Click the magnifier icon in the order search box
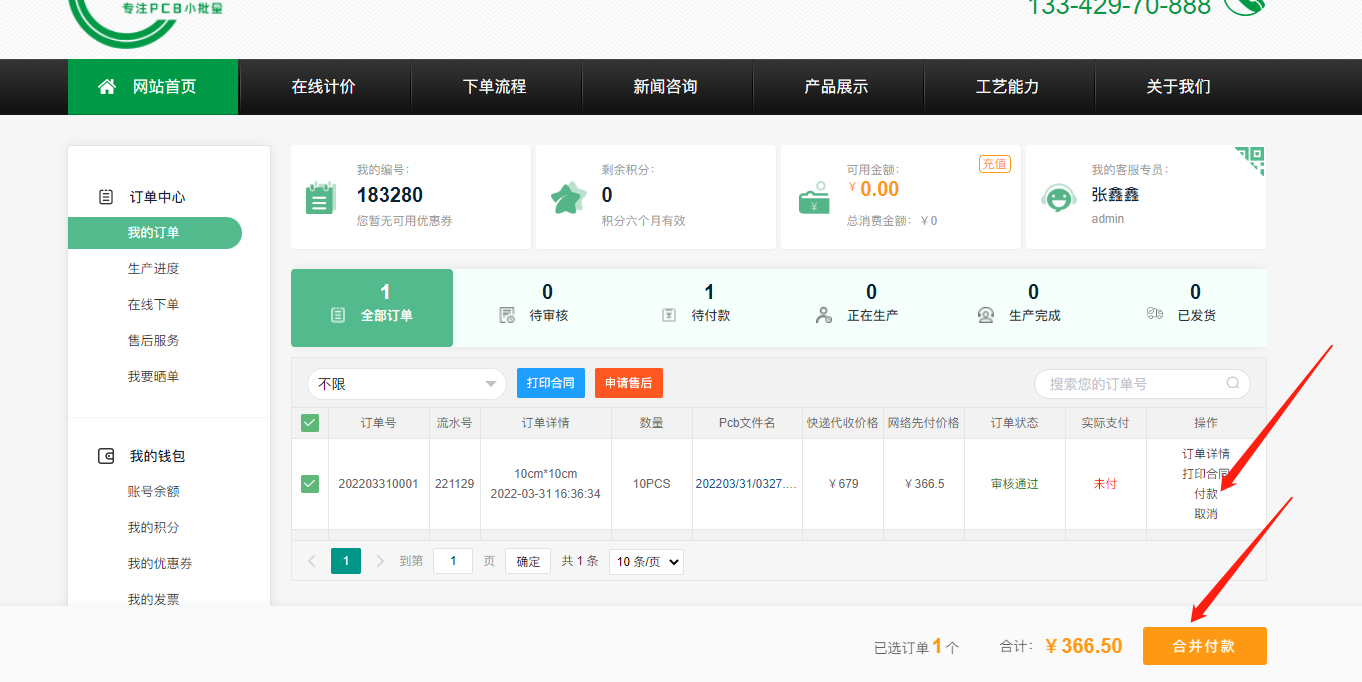This screenshot has width=1362, height=682. pyautogui.click(x=1233, y=383)
